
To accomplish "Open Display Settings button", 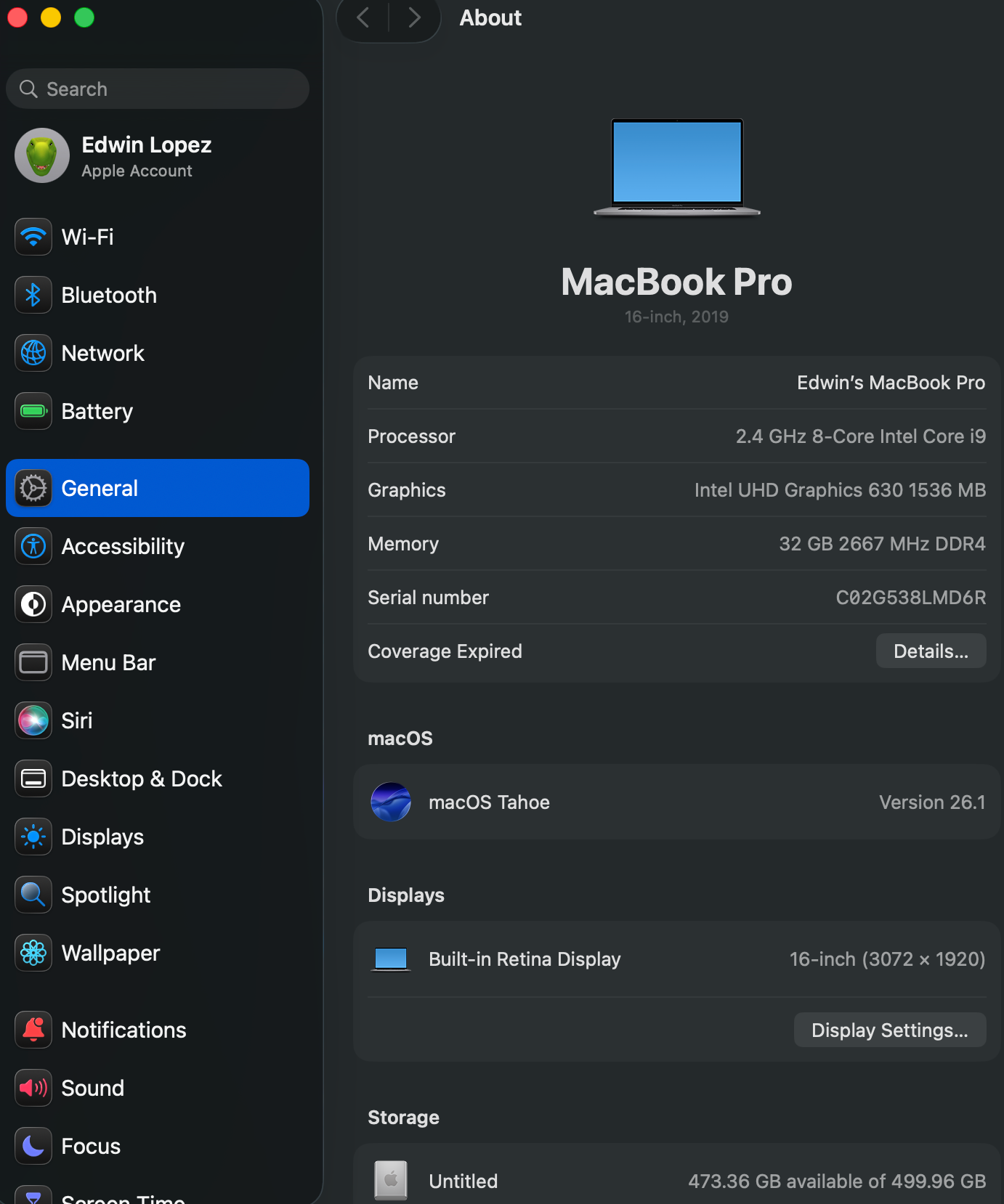I will click(x=890, y=1030).
